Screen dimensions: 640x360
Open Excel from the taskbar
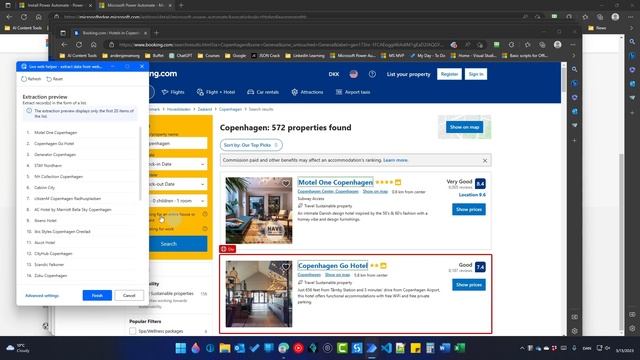(460, 348)
